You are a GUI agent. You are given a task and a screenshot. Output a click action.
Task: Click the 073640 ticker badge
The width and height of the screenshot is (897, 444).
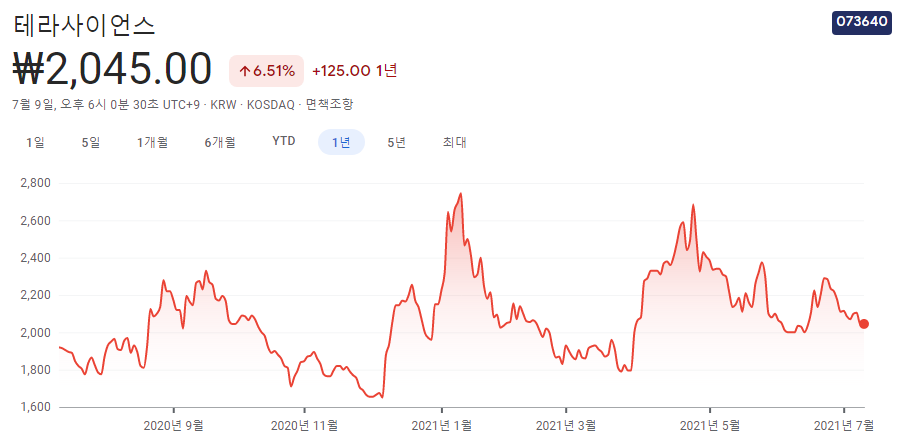862,22
